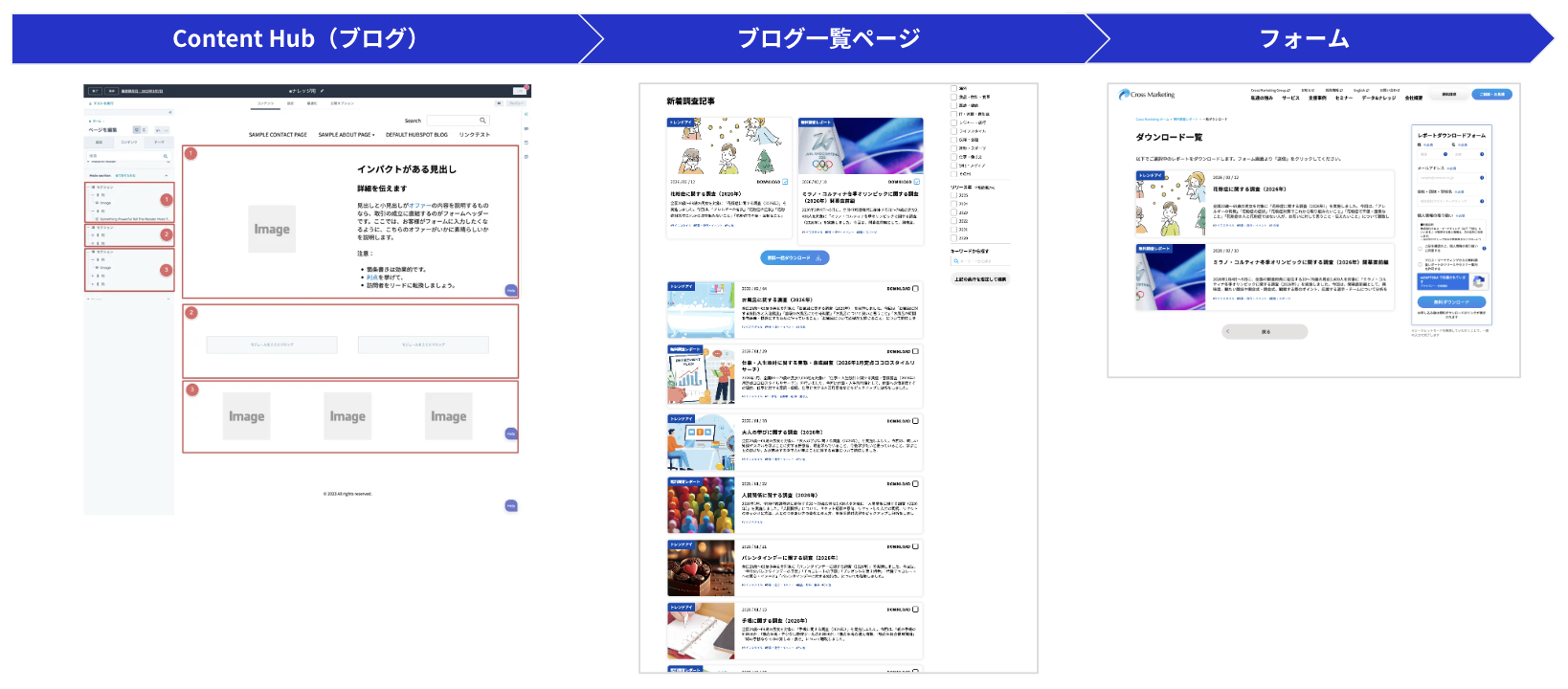Click the info icon beside the privacy agreement checkbox
This screenshot has width=1568, height=689.
[x=1485, y=248]
